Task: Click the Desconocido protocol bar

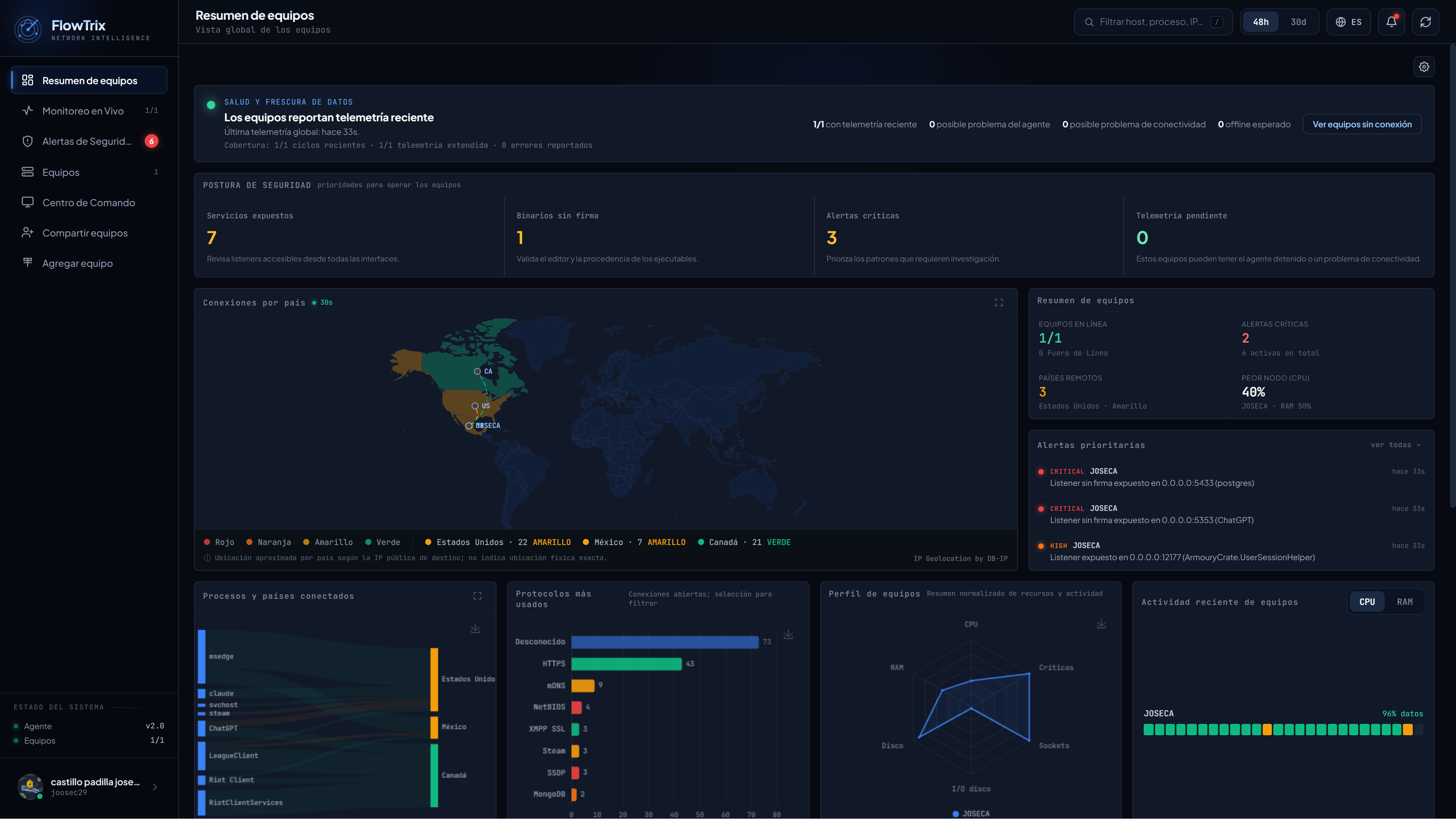Action: (x=665, y=642)
